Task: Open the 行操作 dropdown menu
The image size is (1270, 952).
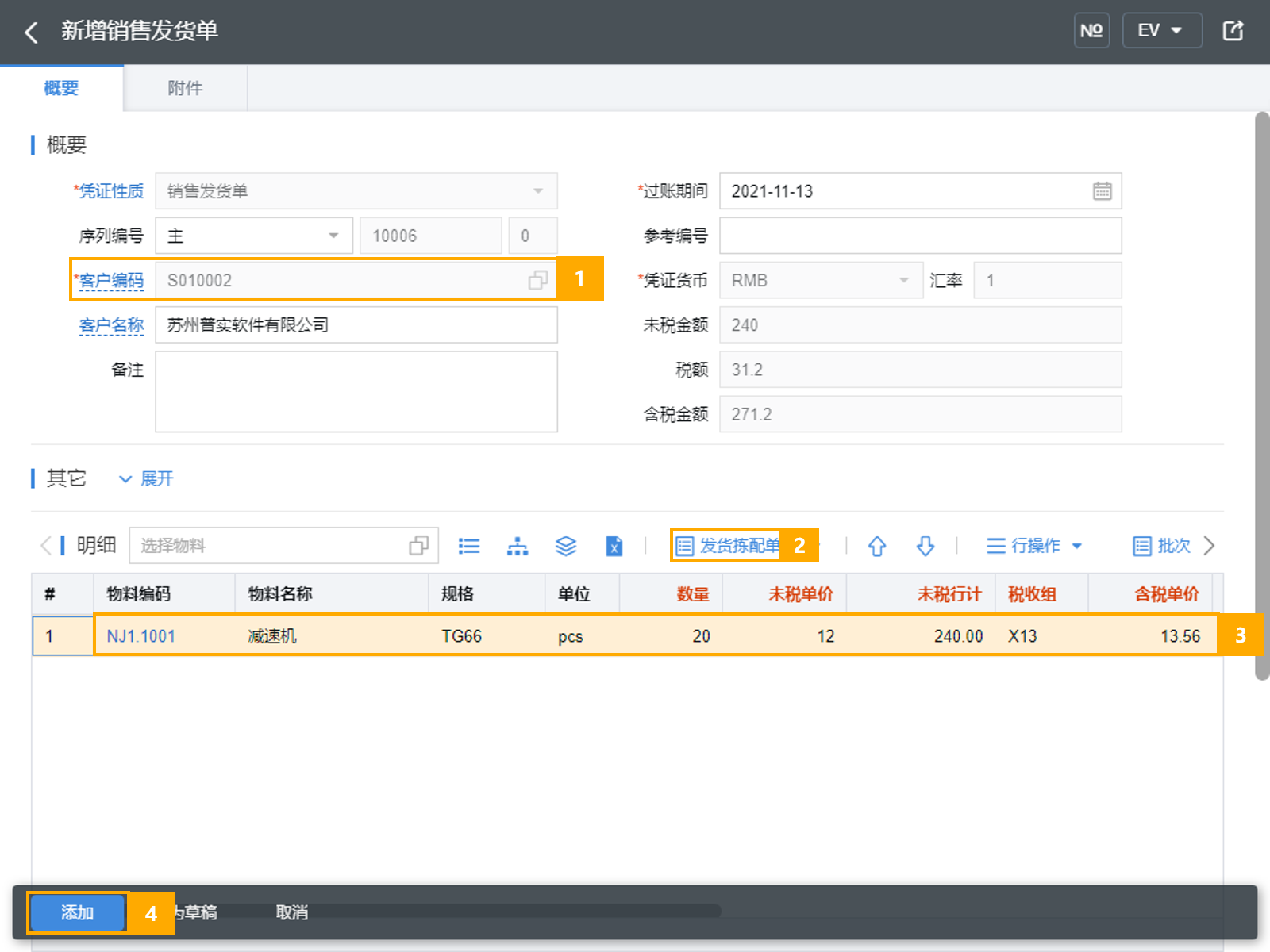Action: [x=1034, y=546]
